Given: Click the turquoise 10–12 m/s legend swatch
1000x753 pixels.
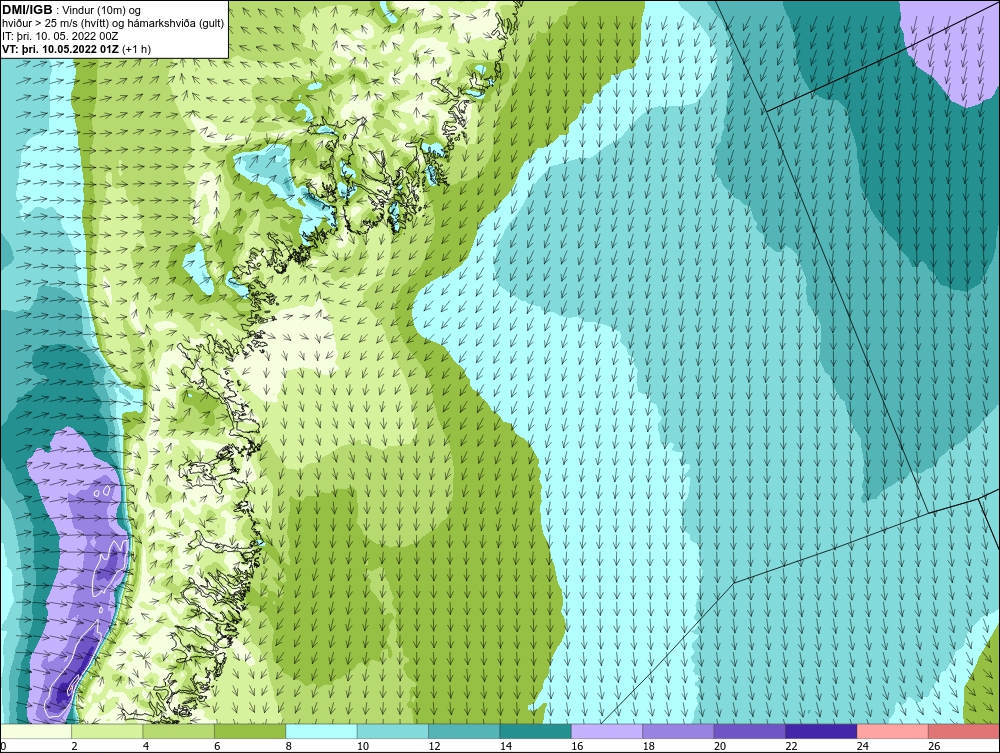Looking at the screenshot, I should click(x=393, y=731).
